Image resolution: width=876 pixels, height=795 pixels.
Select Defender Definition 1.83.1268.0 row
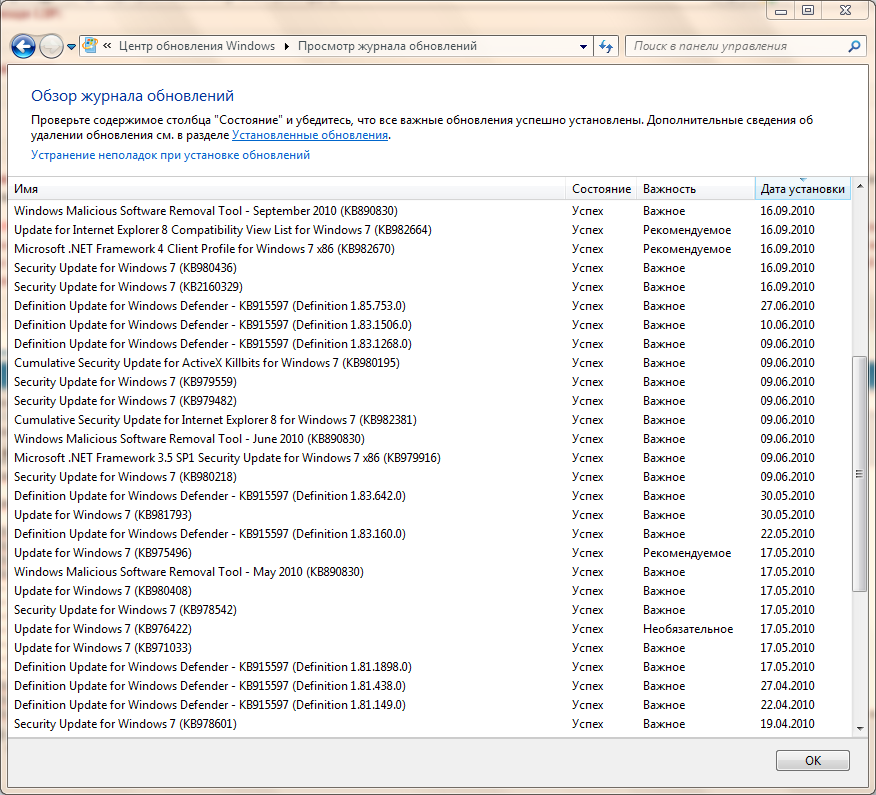tap(429, 344)
